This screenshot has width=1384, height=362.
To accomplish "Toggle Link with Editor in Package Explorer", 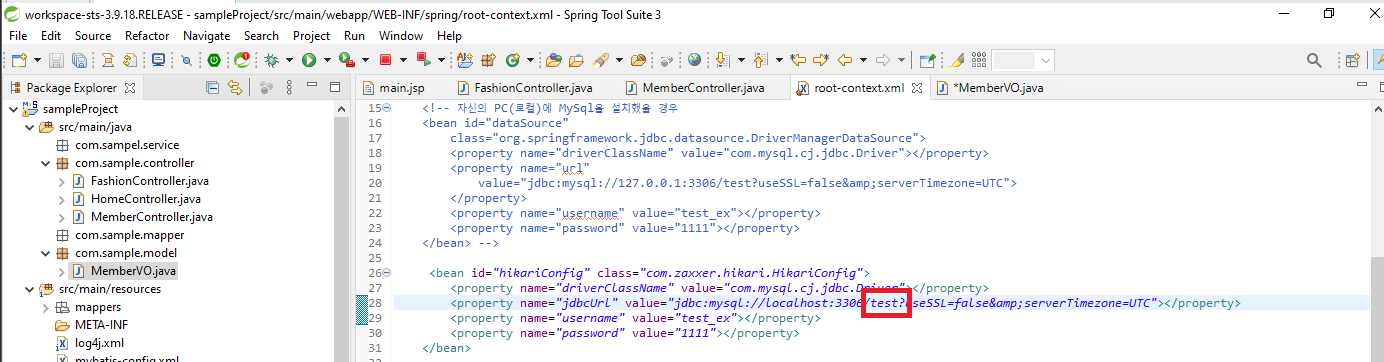I will (236, 88).
